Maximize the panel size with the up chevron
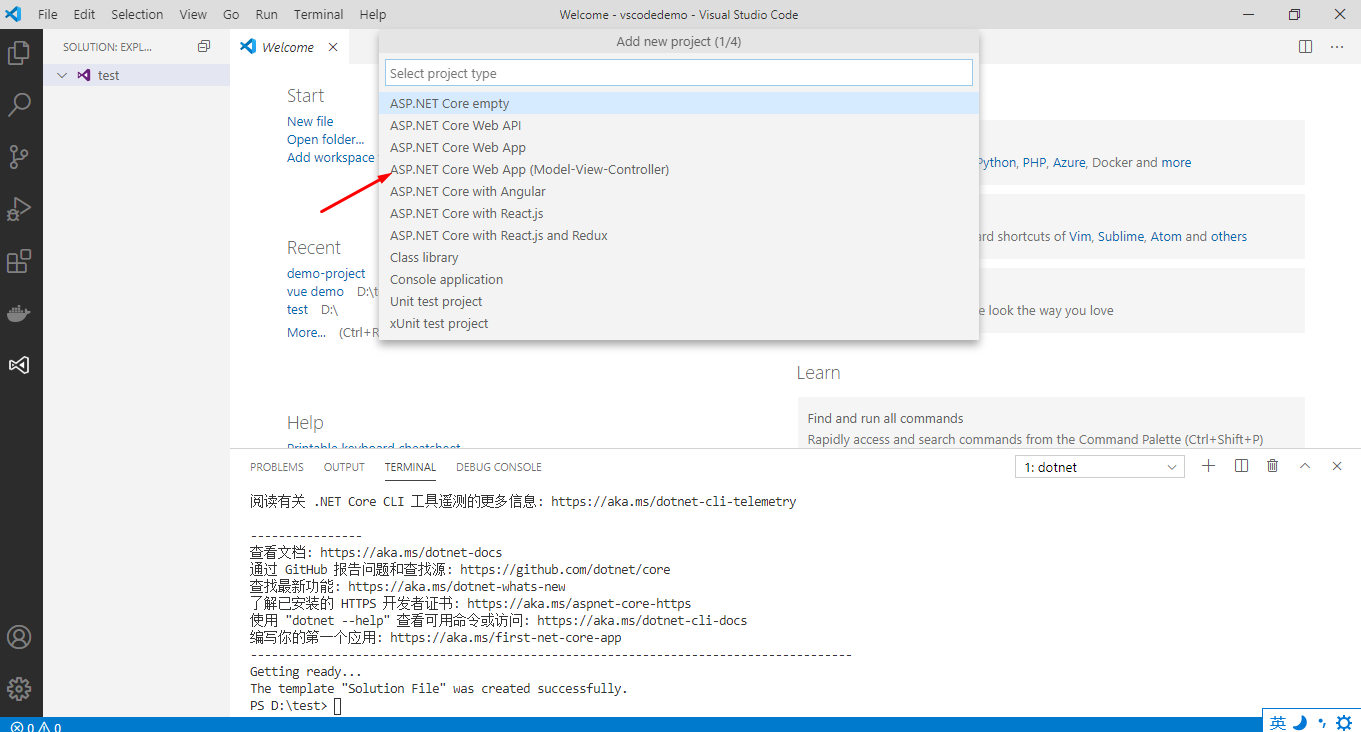The height and width of the screenshot is (732, 1361). 1305,466
